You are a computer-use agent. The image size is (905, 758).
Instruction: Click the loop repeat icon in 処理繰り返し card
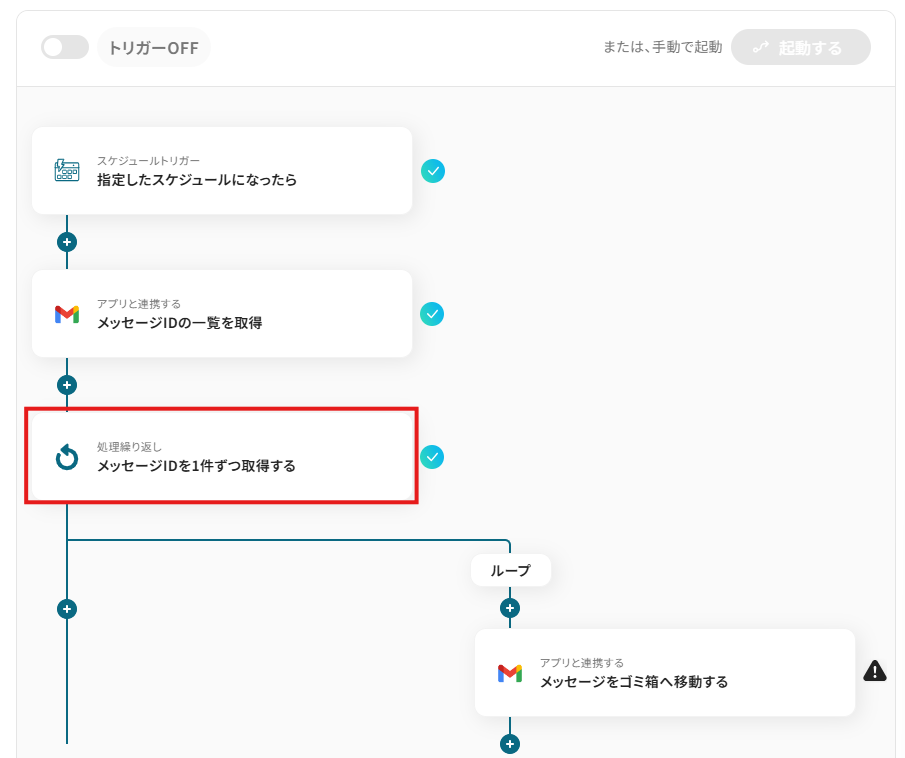point(67,457)
